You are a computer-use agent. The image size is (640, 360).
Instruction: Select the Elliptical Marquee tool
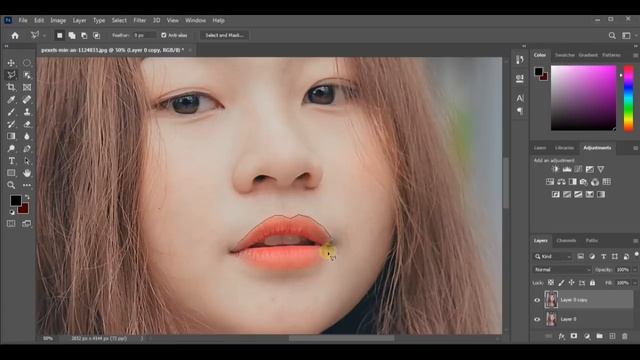click(x=27, y=63)
